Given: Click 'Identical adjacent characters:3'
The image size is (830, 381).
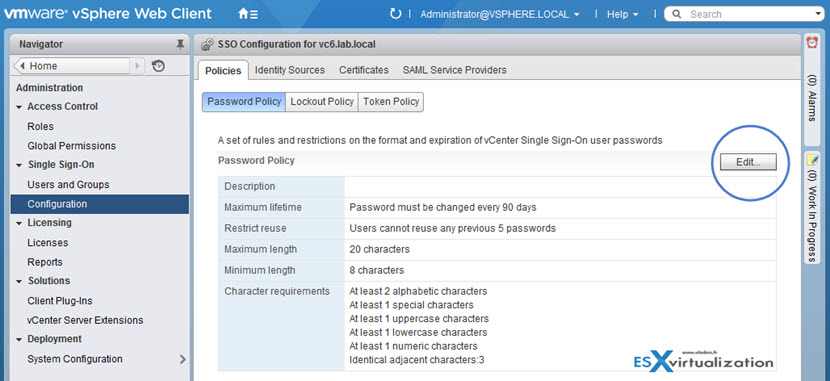Looking at the screenshot, I should coord(417,360).
